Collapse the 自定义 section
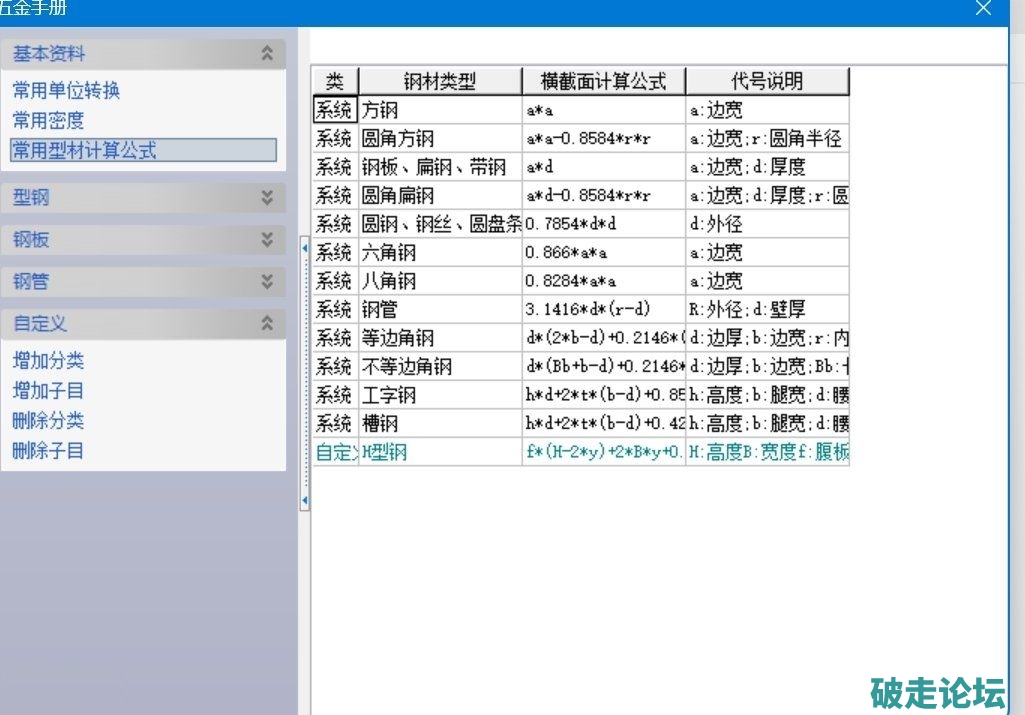The height and width of the screenshot is (715, 1025). pyautogui.click(x=266, y=324)
